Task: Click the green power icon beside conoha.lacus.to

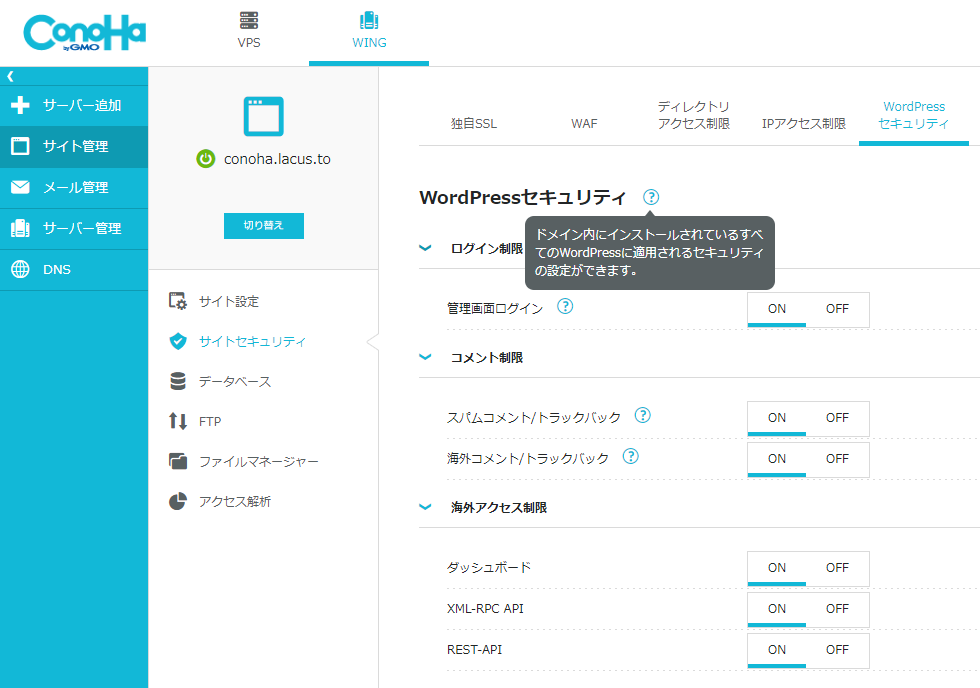Action: pyautogui.click(x=205, y=158)
